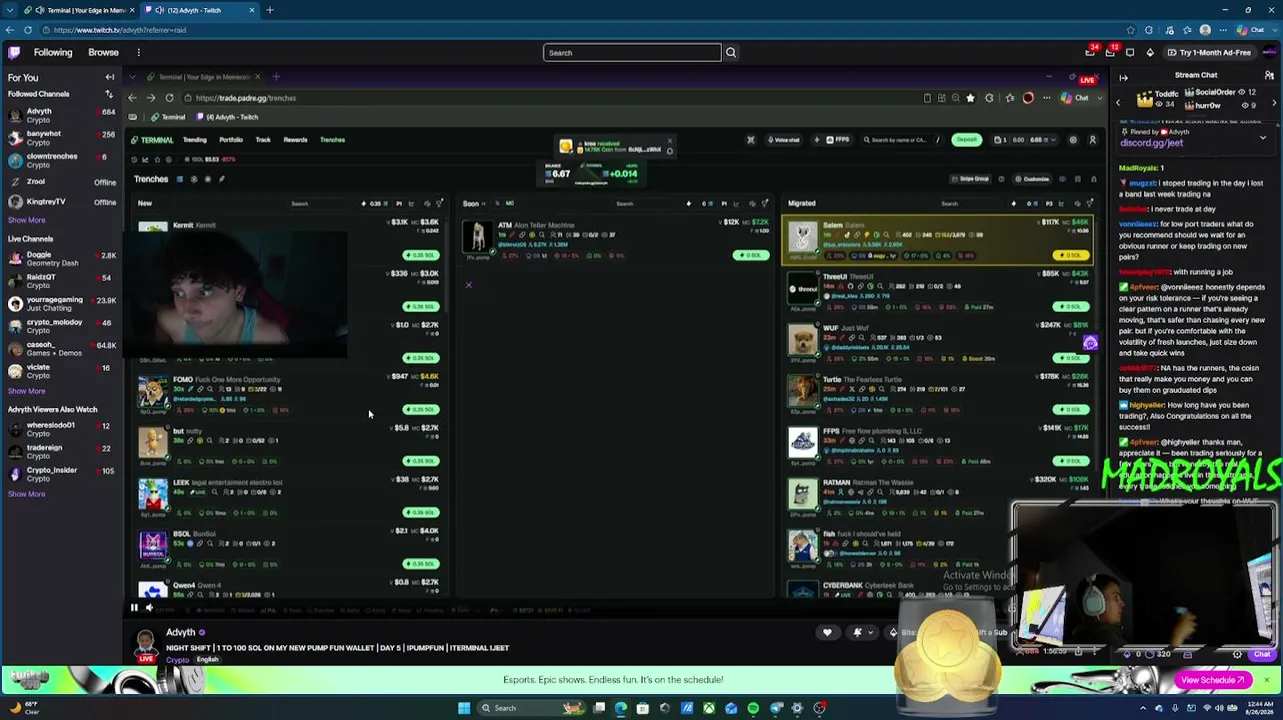Open Rewards in Terminal nav

[295, 140]
